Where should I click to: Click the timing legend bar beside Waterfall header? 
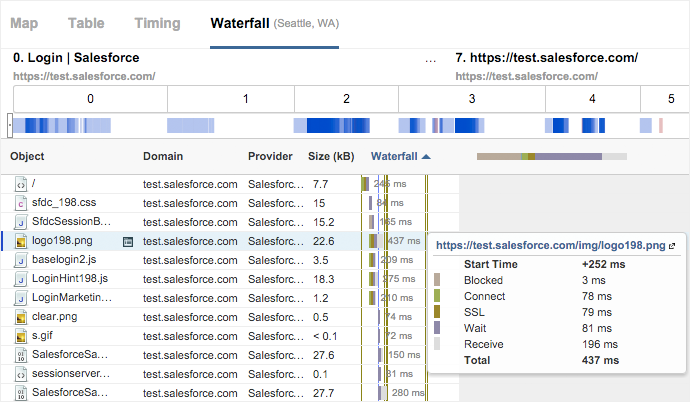coord(551,156)
